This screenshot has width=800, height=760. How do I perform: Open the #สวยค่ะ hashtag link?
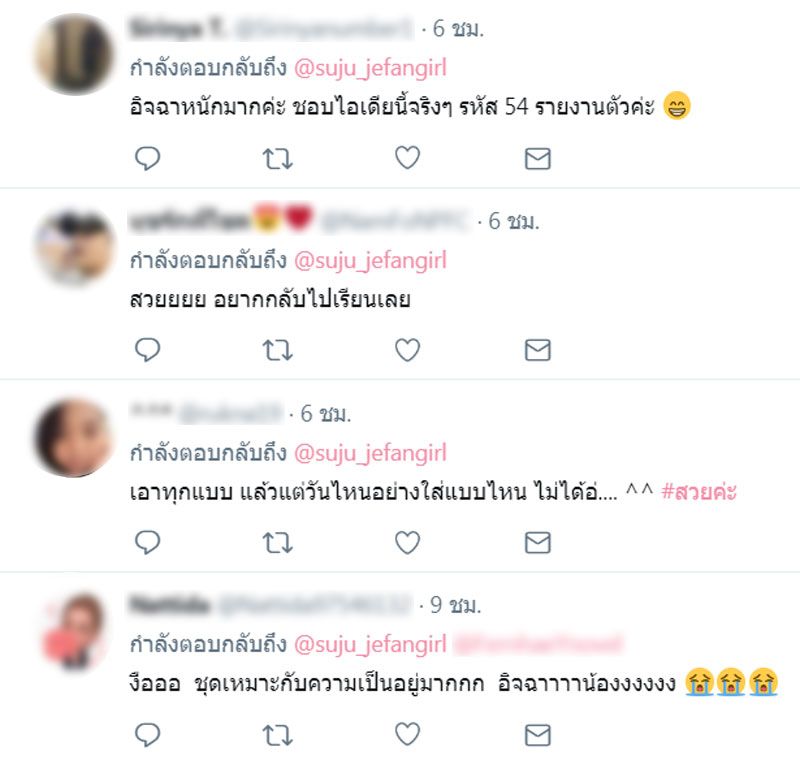[698, 492]
